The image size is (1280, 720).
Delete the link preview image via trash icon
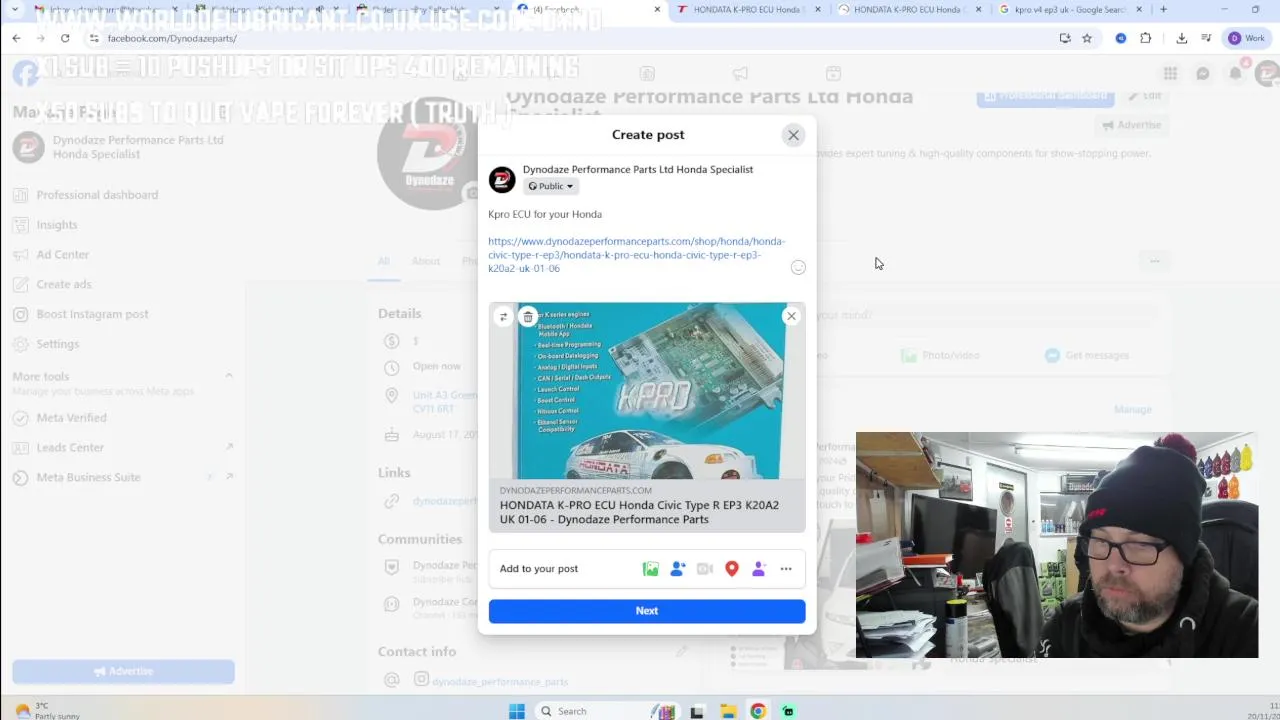528,317
